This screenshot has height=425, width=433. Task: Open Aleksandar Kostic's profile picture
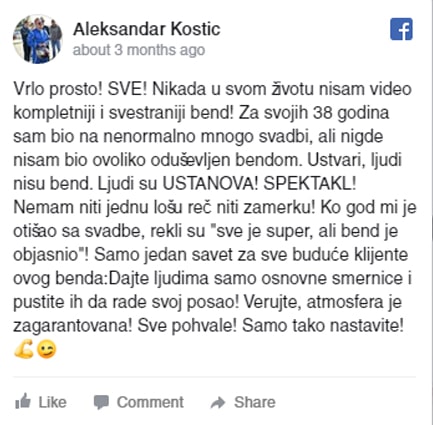pyautogui.click(x=37, y=39)
